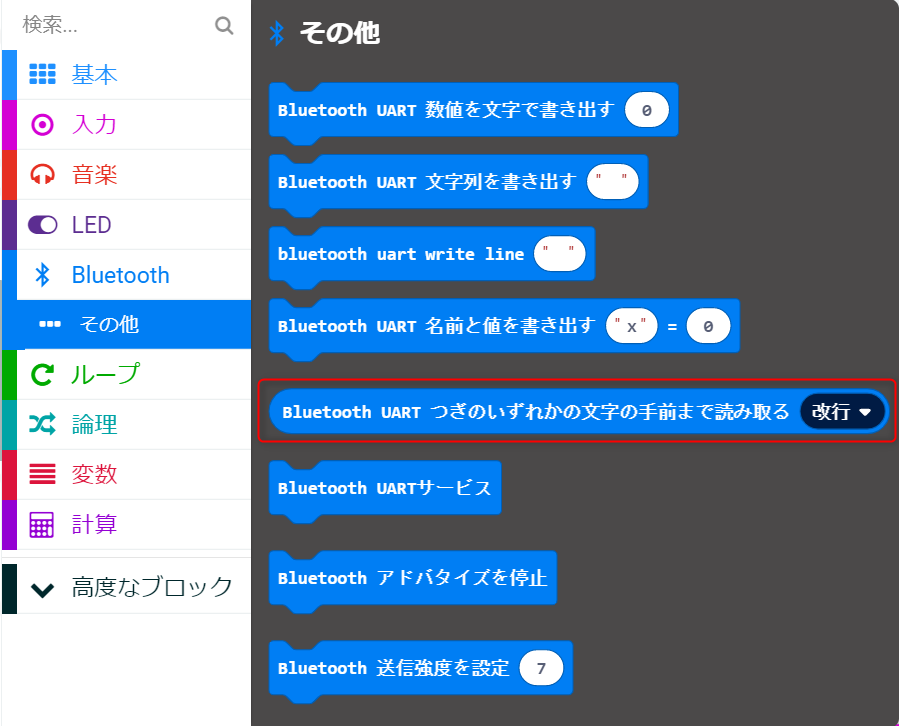This screenshot has width=899, height=726.
Task: Click the 変数 category icon
Action: [x=42, y=474]
